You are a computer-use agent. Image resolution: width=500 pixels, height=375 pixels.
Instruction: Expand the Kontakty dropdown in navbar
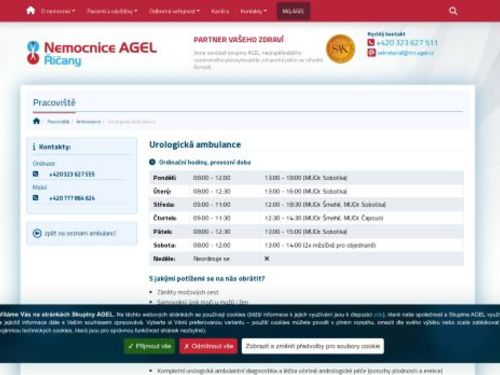[254, 11]
